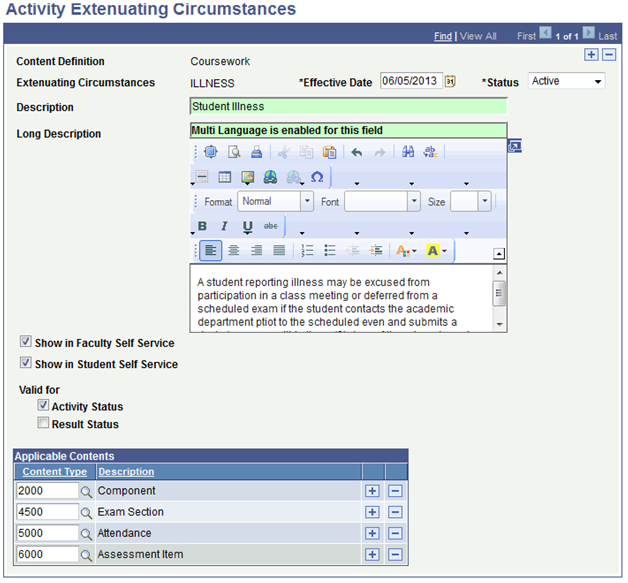Image resolution: width=628 pixels, height=583 pixels.
Task: Open the background highlight color picker
Action: [437, 251]
